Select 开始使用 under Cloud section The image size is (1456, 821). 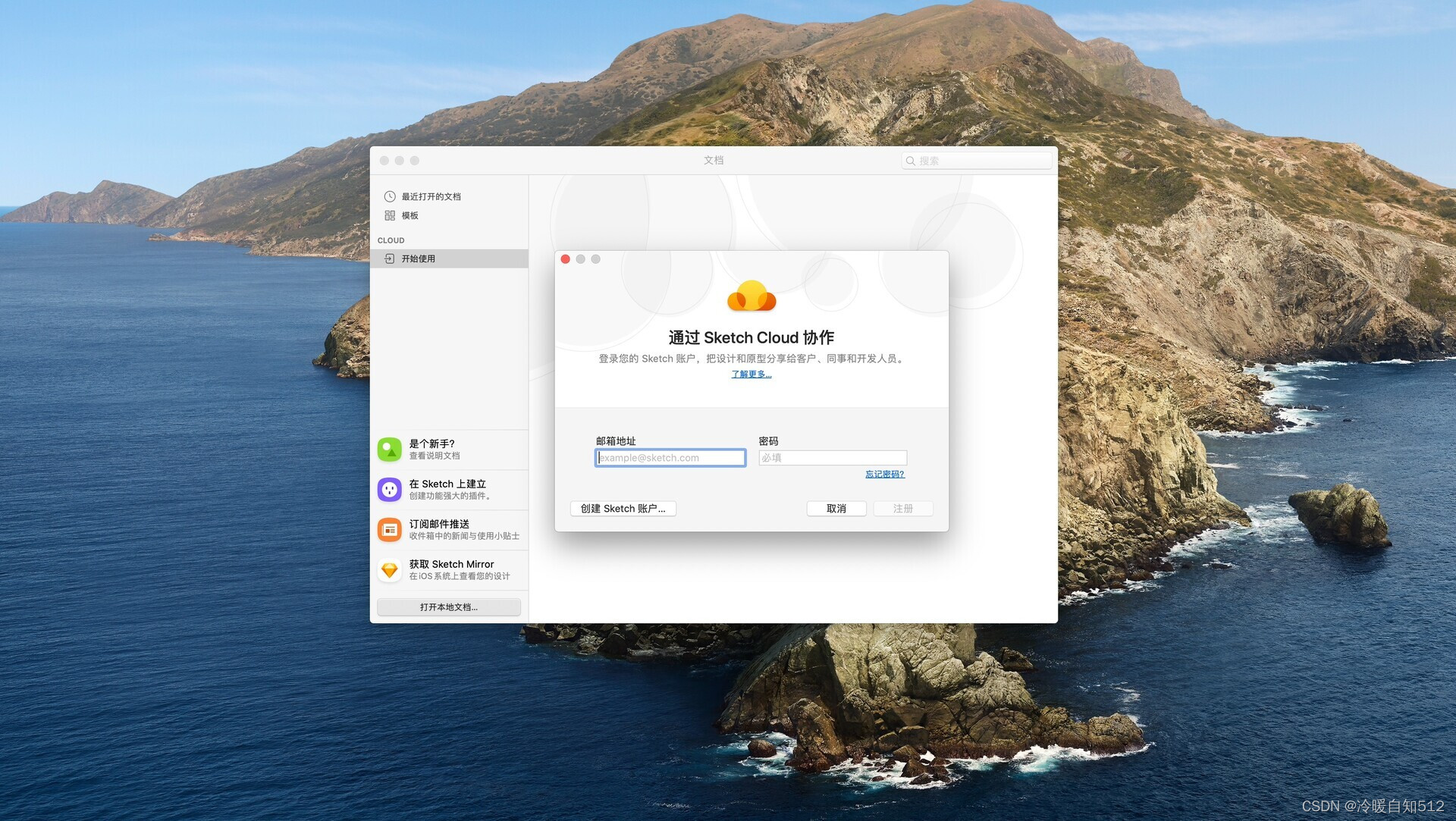pyautogui.click(x=449, y=259)
